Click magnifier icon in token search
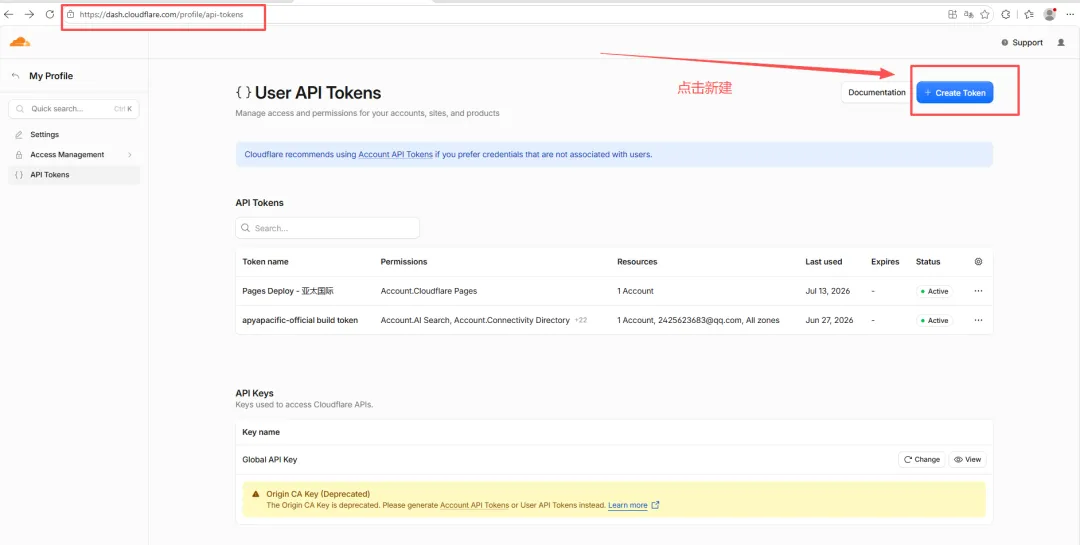The width and height of the screenshot is (1080, 545). click(246, 228)
